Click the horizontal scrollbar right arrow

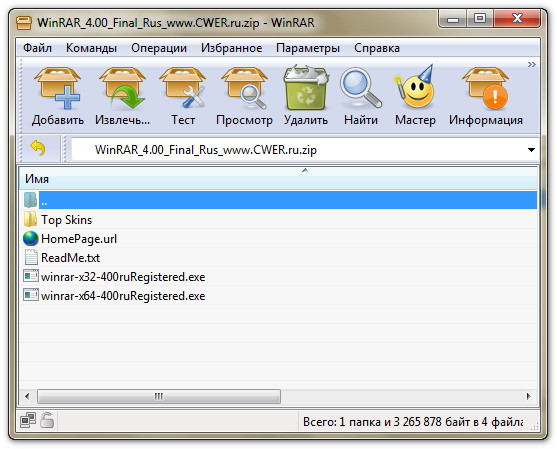[x=529, y=396]
